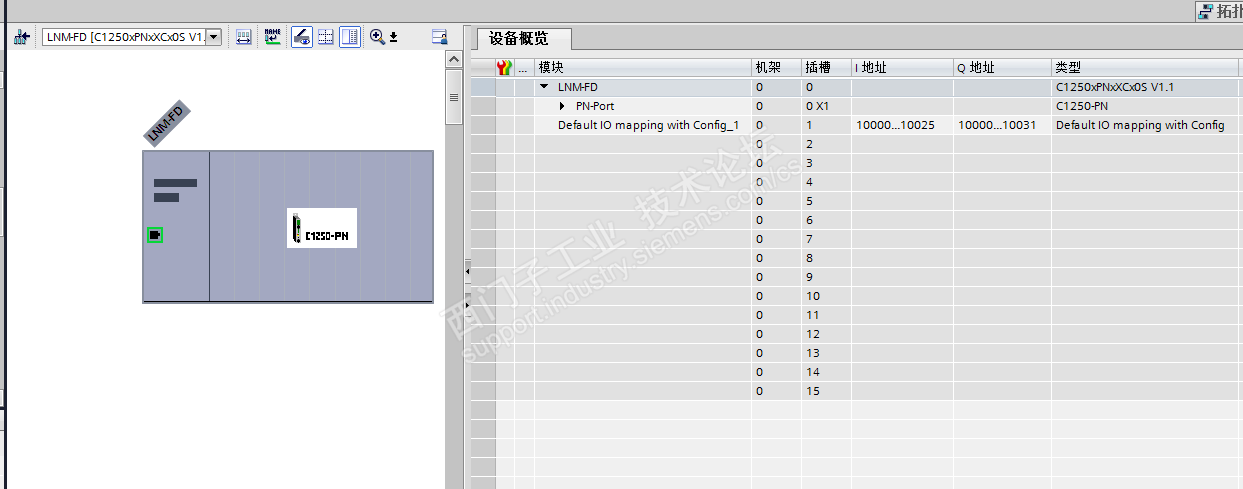This screenshot has height=489, width=1243.
Task: Click the save window settings icon
Action: click(439, 37)
